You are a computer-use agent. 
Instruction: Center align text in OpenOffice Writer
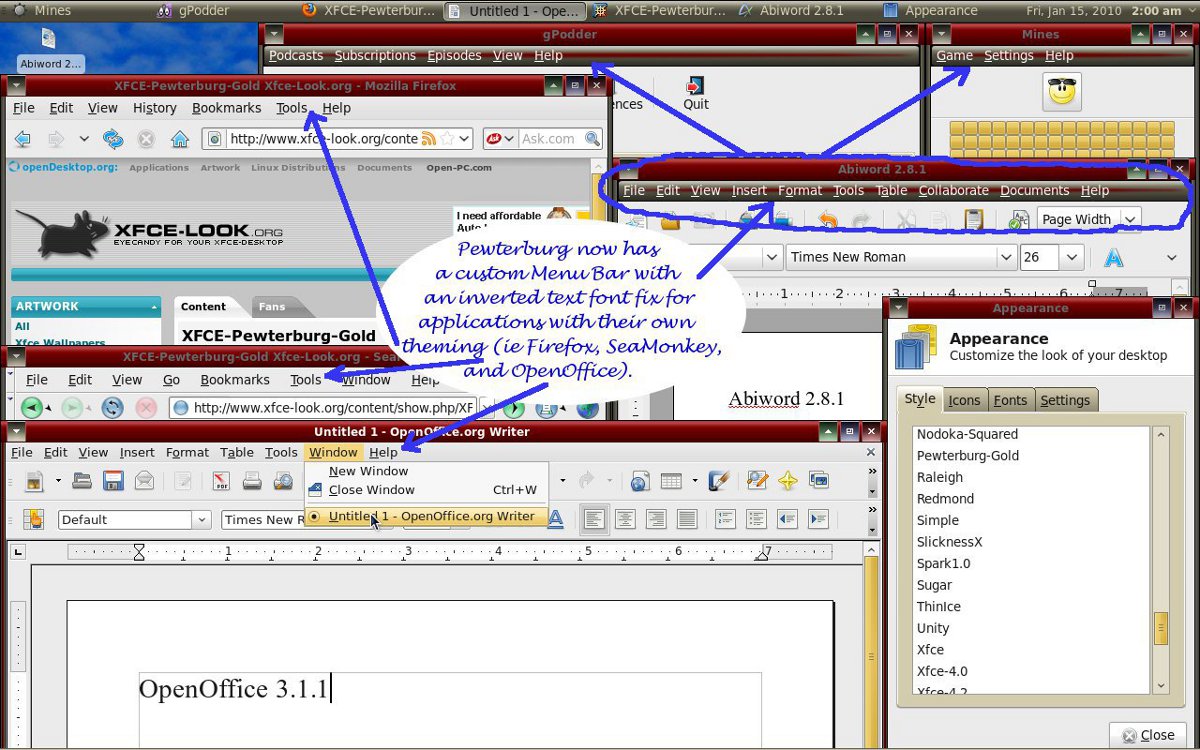tap(625, 519)
